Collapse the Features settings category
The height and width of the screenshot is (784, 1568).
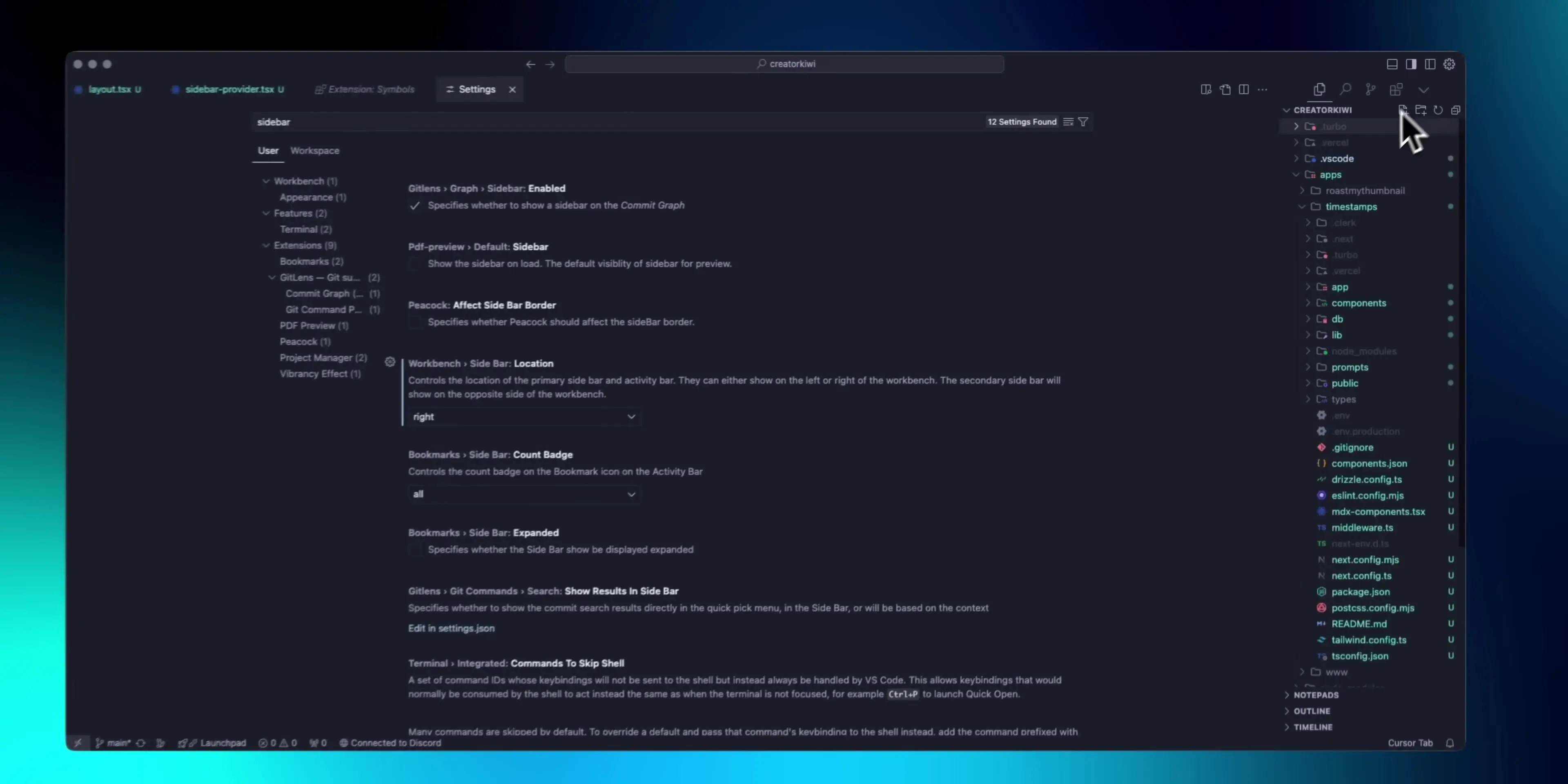tap(266, 213)
